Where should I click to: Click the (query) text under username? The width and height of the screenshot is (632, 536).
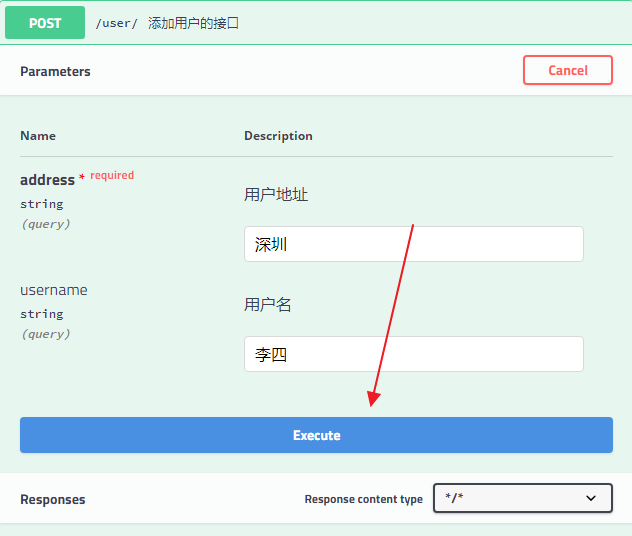[46, 334]
